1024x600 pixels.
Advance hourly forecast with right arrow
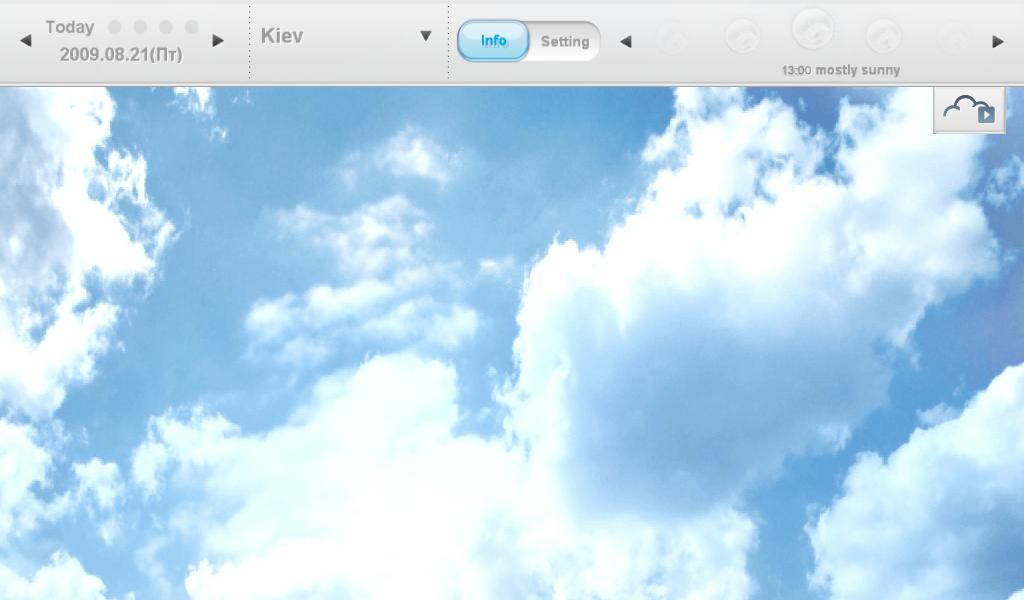997,42
